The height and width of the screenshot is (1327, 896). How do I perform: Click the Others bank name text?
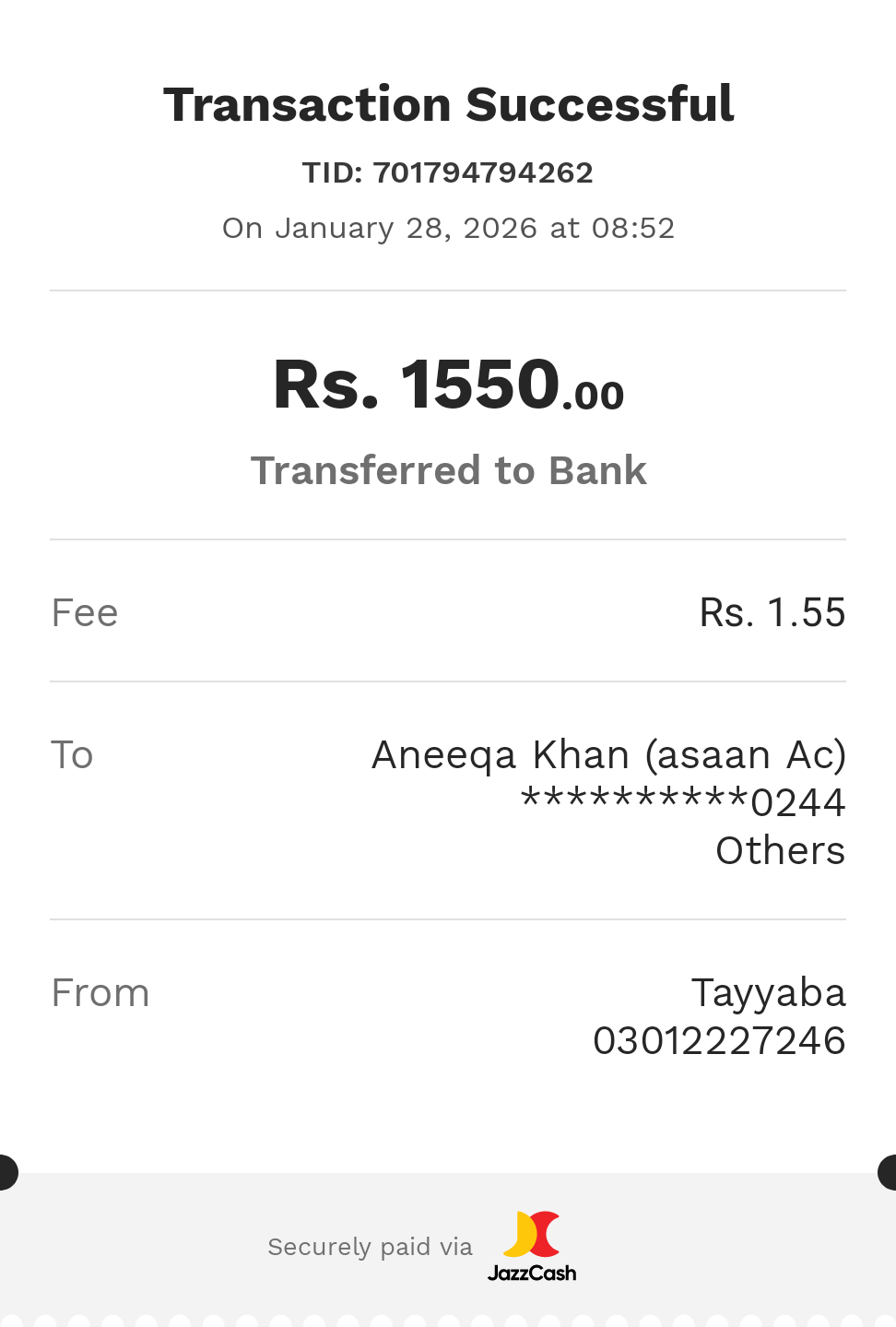point(780,850)
